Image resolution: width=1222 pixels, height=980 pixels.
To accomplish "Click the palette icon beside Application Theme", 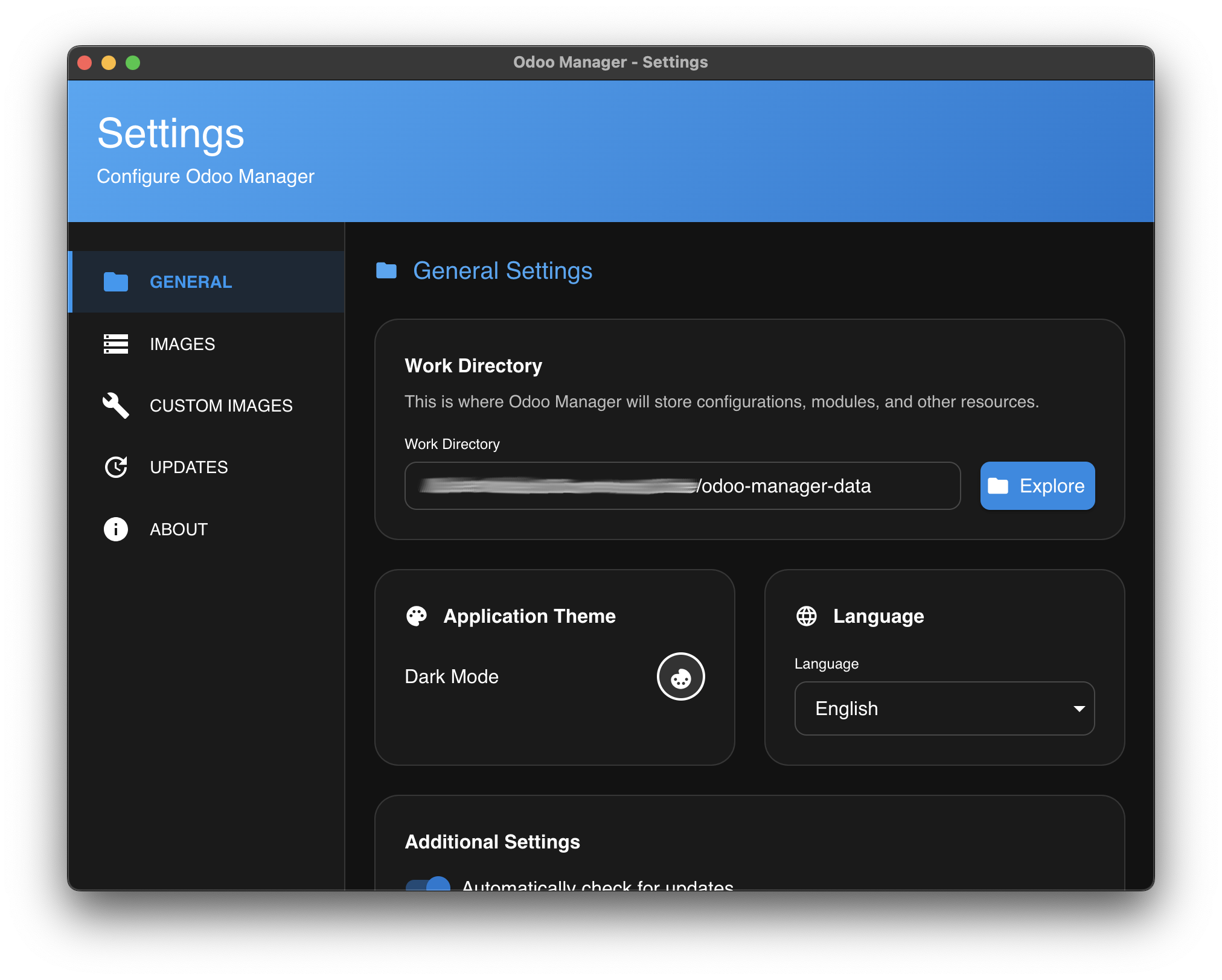I will (417, 616).
